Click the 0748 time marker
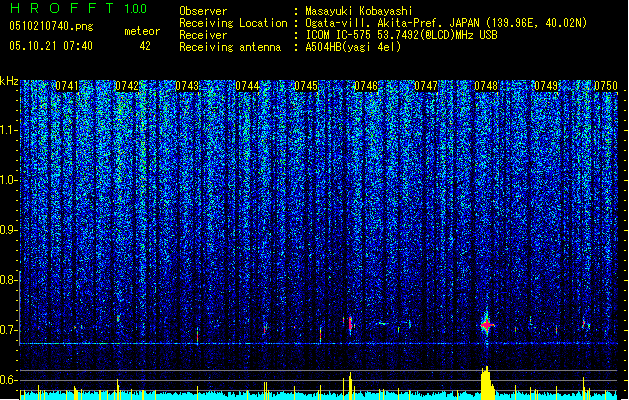This screenshot has height=400, width=629. point(486,86)
